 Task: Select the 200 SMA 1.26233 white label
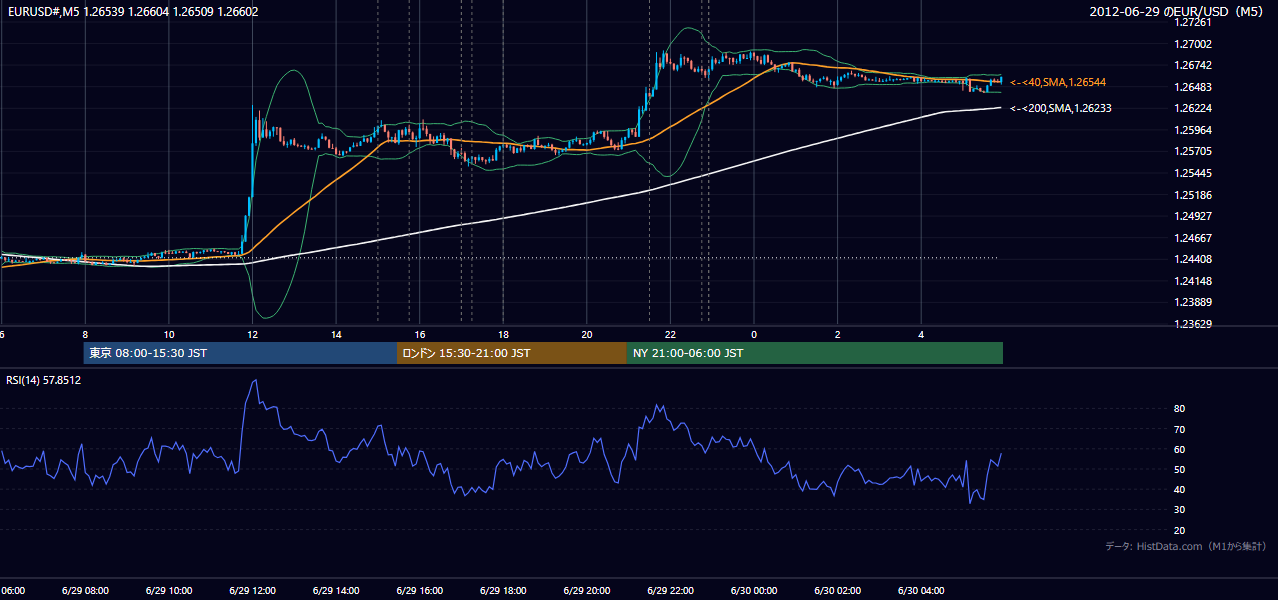[1061, 108]
